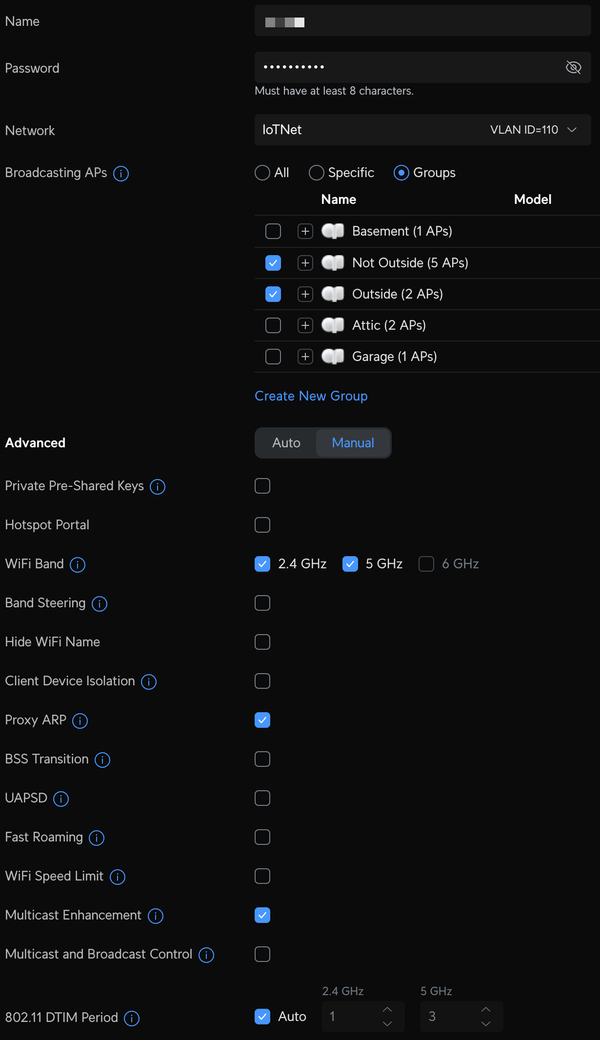This screenshot has width=600, height=1040.
Task: Open the Broadcasting APs info tooltip
Action: point(121,173)
